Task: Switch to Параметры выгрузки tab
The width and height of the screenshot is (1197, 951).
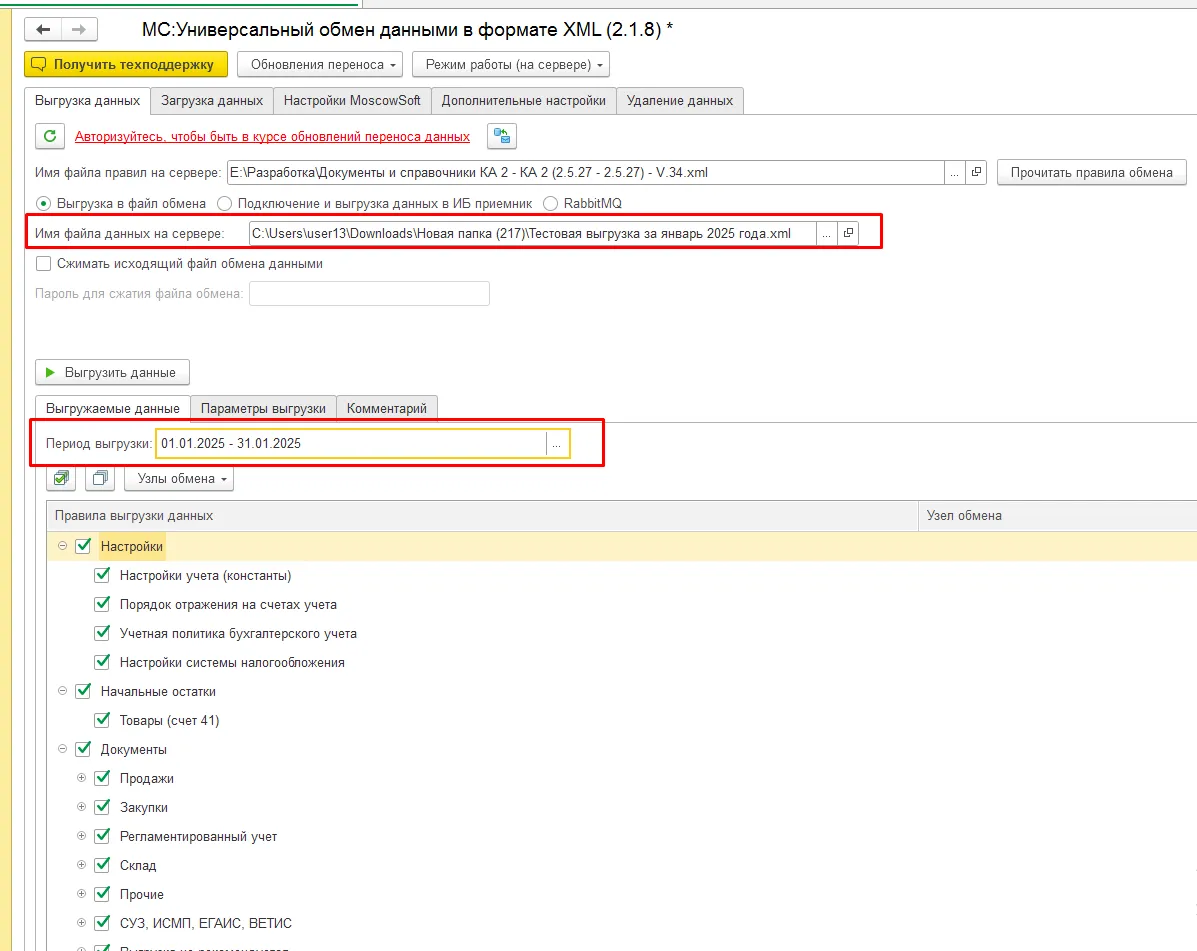Action: pyautogui.click(x=263, y=408)
